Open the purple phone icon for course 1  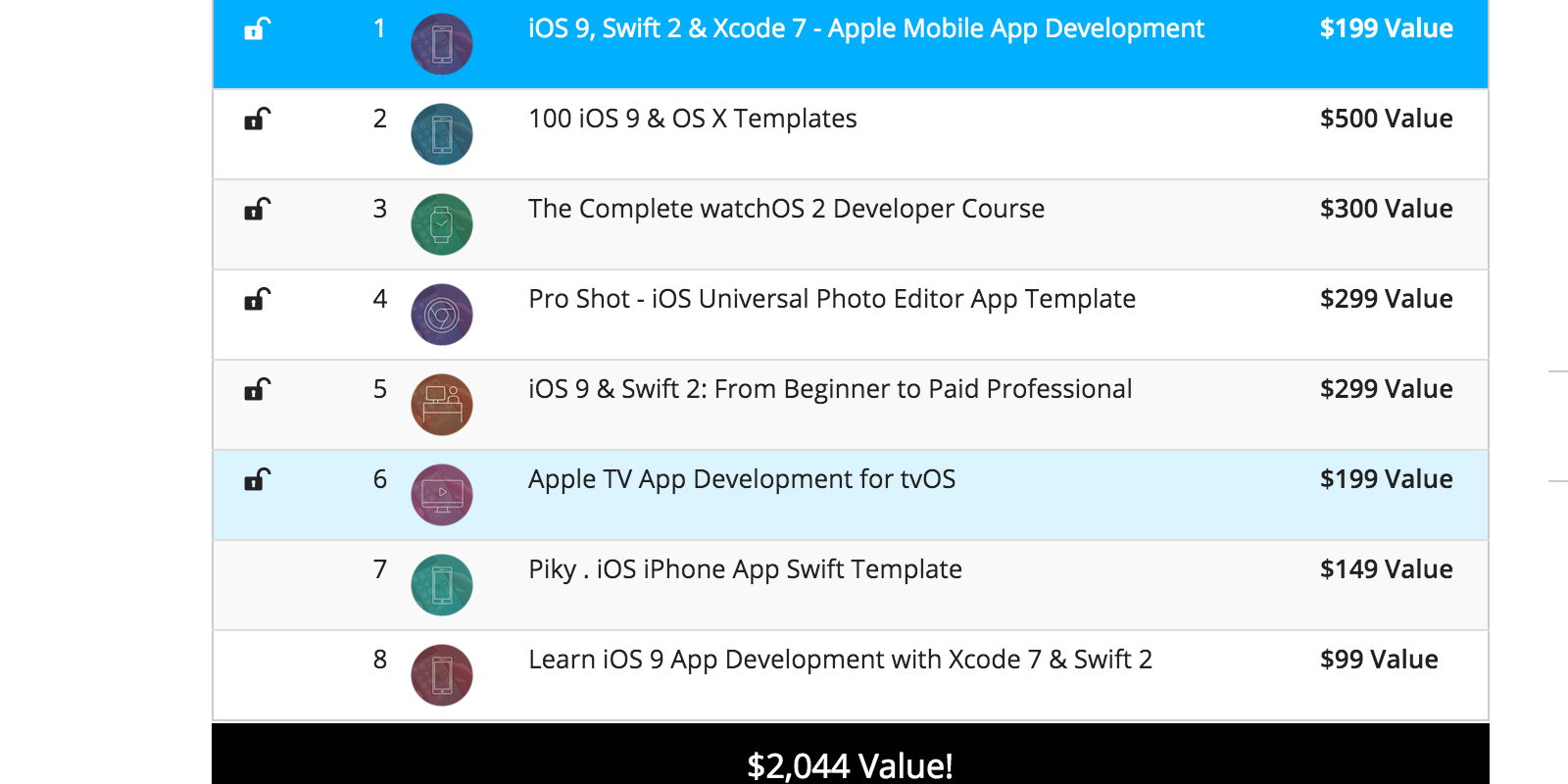point(442,44)
